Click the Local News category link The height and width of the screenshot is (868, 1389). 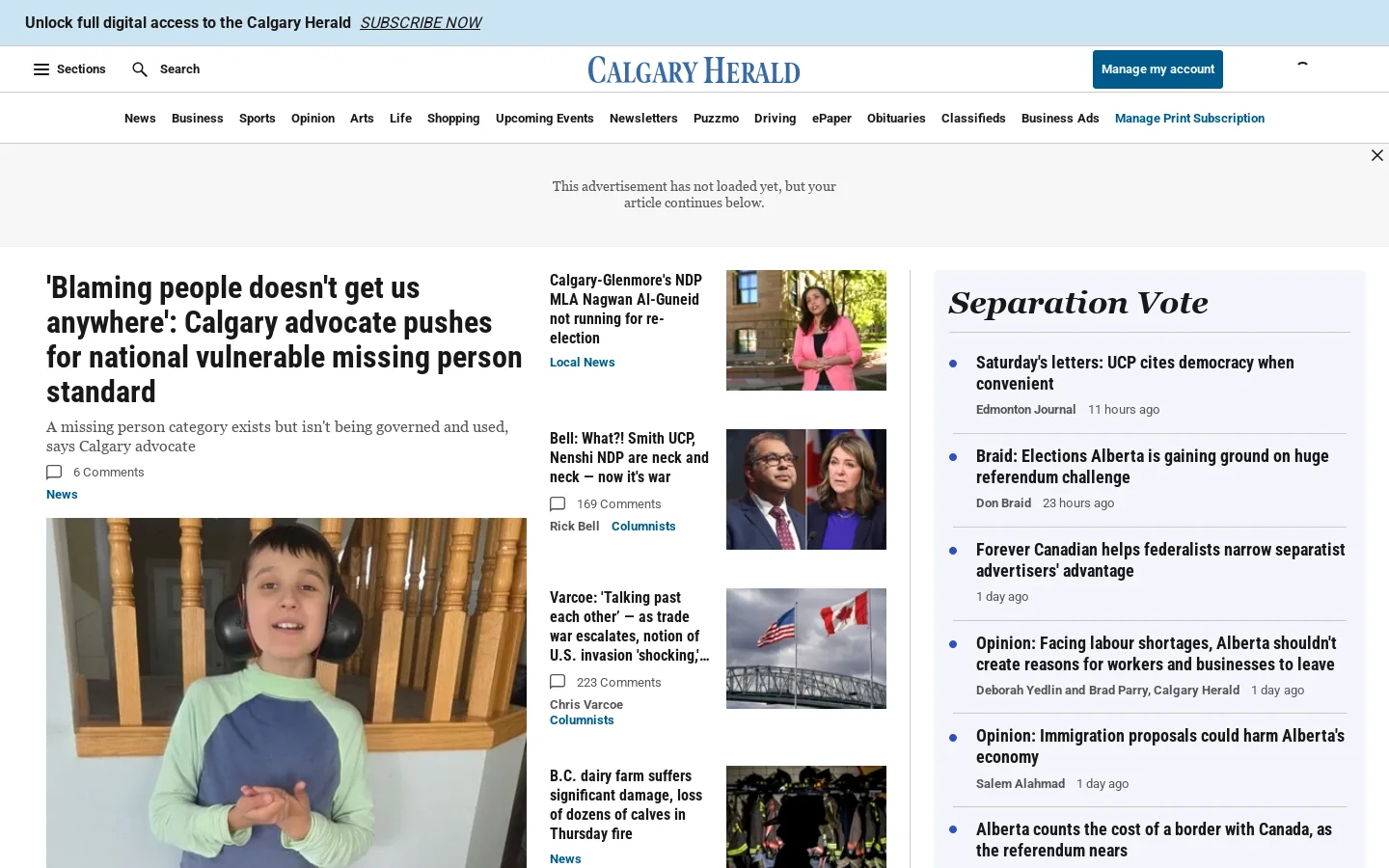pos(582,363)
